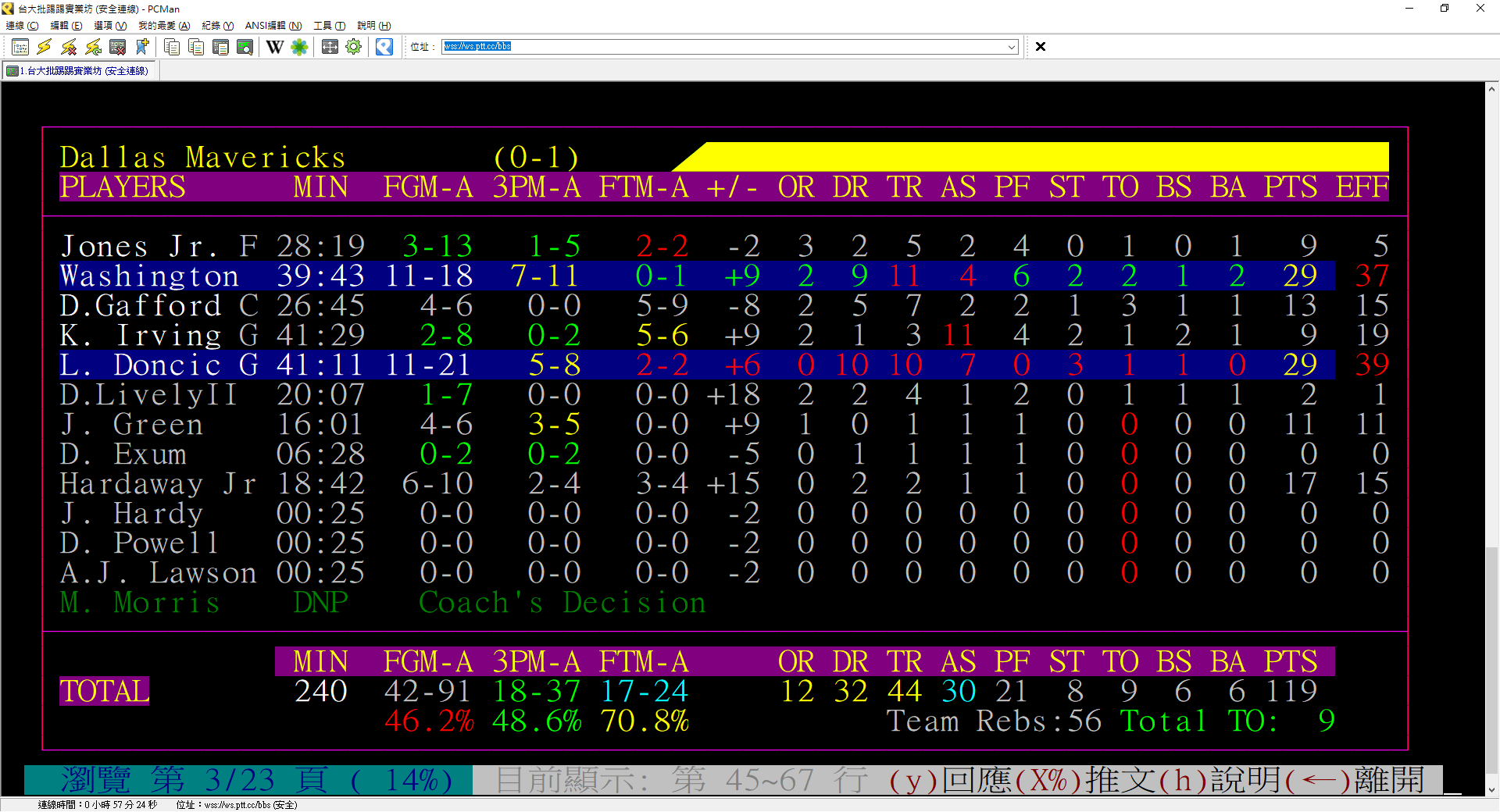
Task: Click Hardaway Jr player name
Action: pos(158,484)
